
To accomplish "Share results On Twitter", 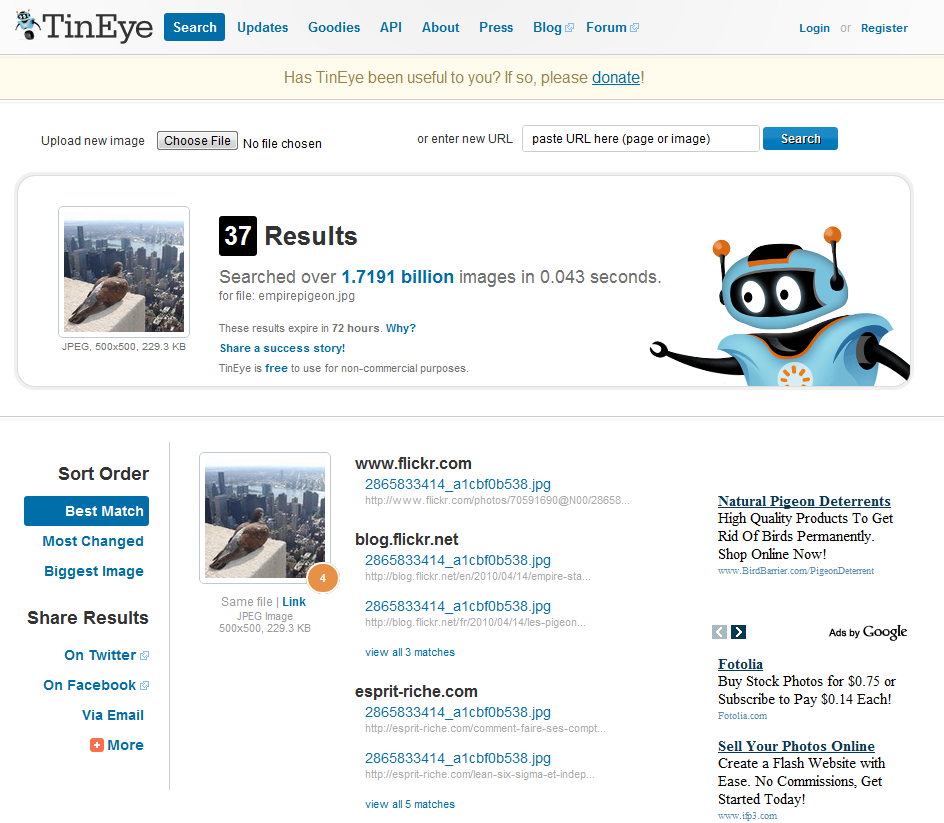I will tap(100, 655).
